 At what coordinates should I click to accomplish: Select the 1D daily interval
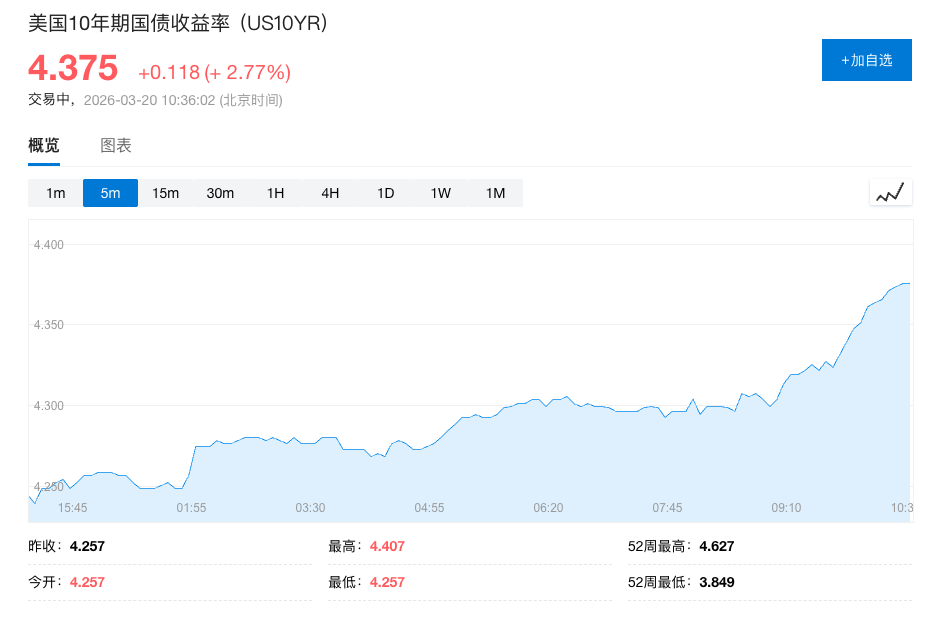coord(385,192)
